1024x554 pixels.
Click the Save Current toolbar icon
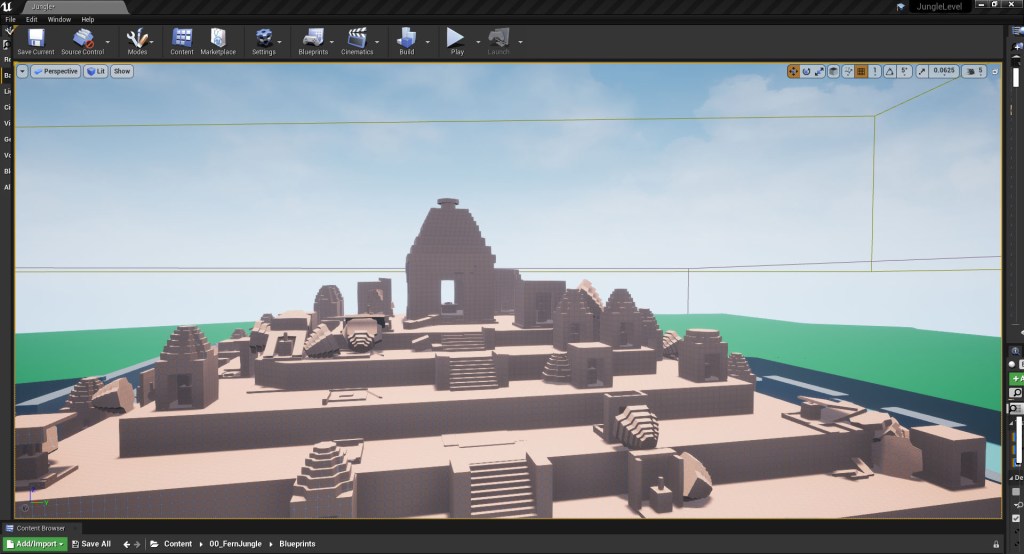point(36,39)
